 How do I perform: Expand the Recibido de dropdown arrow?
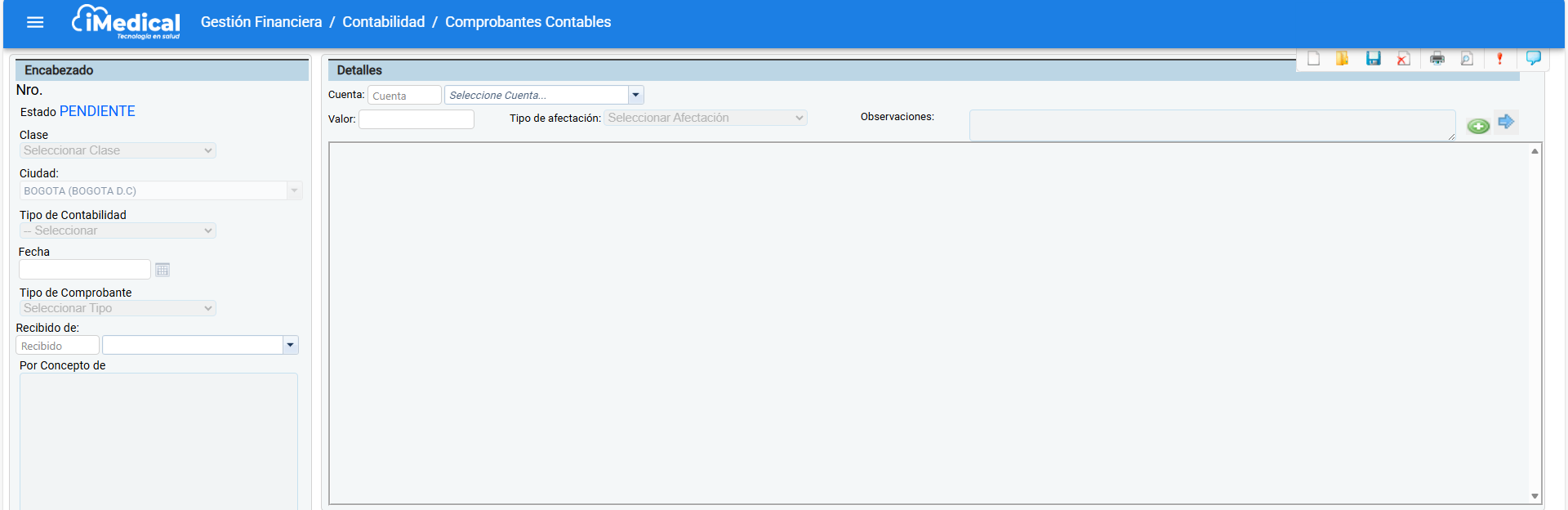(x=290, y=345)
